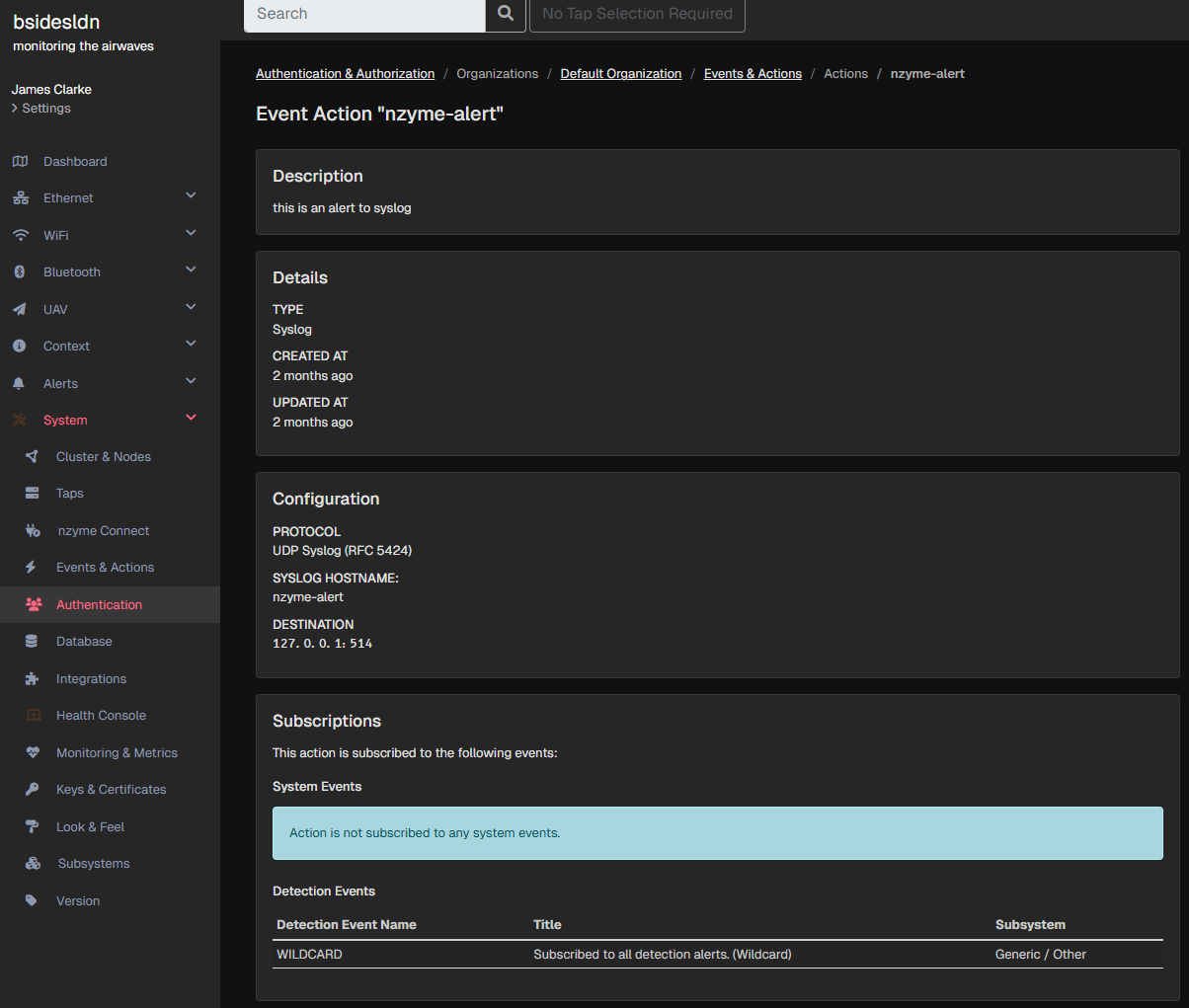Image resolution: width=1189 pixels, height=1008 pixels.
Task: Click the nzyme Connect plug icon
Action: pos(33,531)
